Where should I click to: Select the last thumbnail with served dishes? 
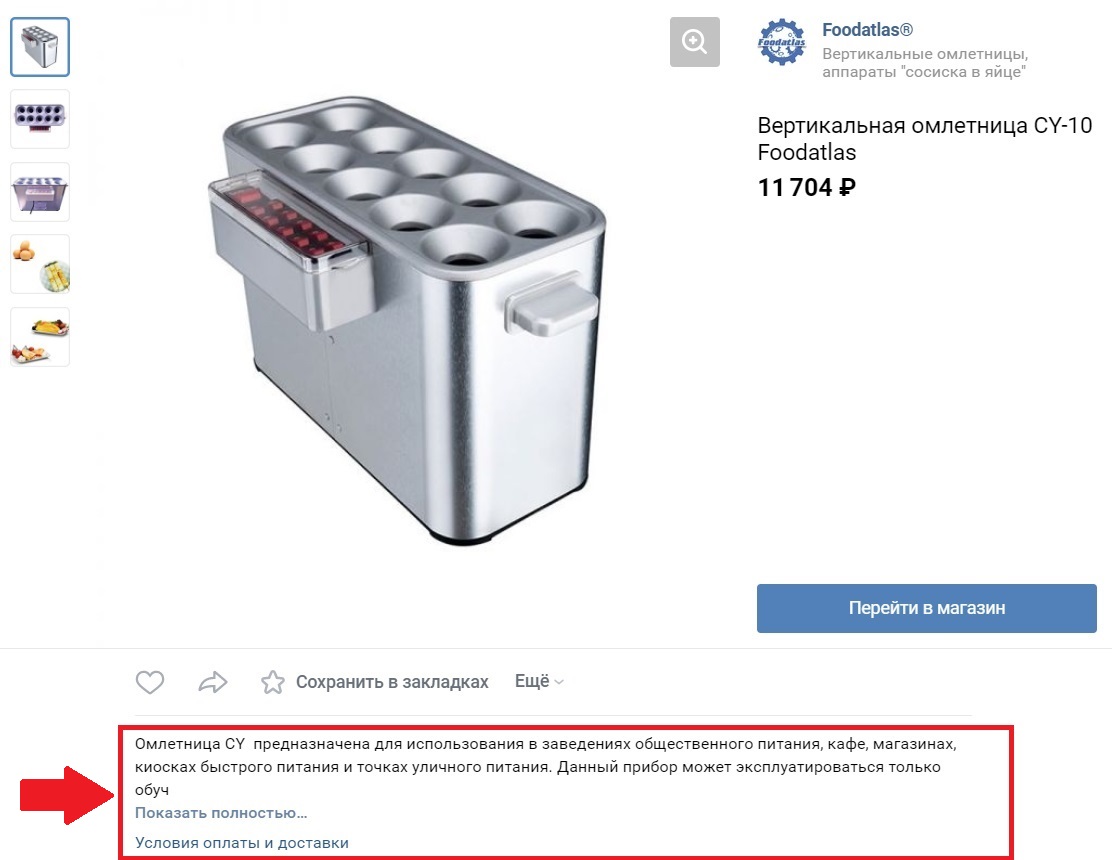(40, 337)
